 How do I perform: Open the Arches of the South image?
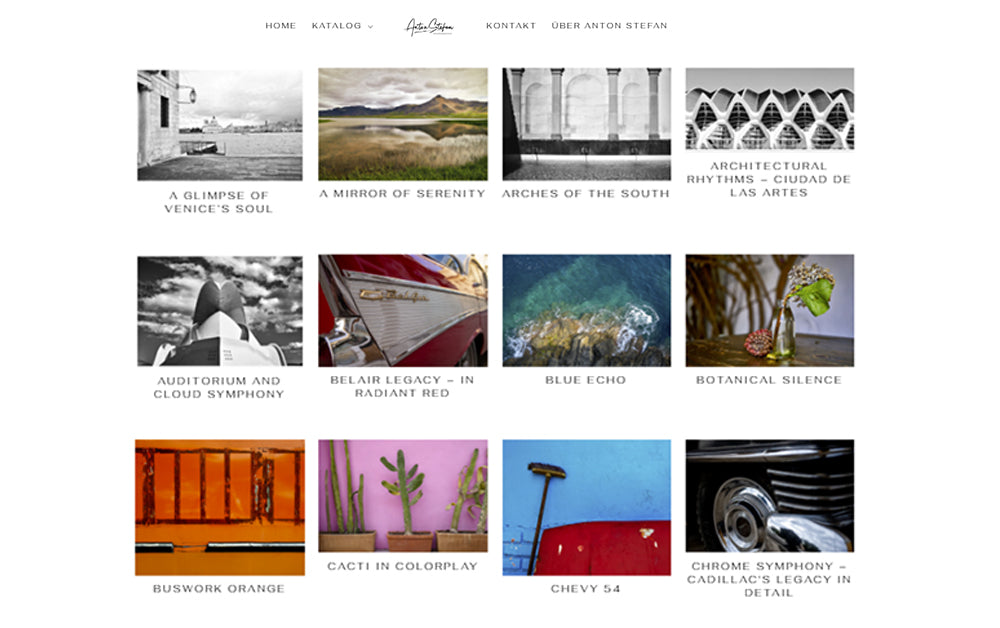click(587, 124)
